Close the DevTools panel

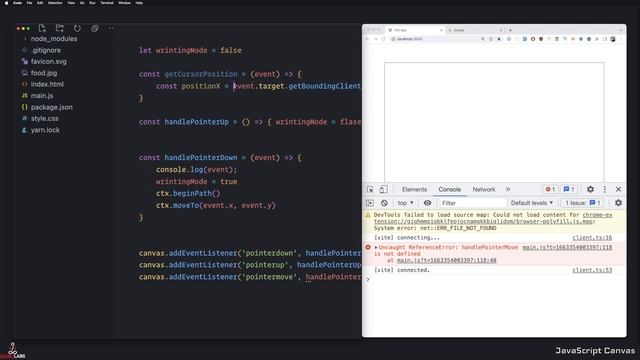pos(618,189)
